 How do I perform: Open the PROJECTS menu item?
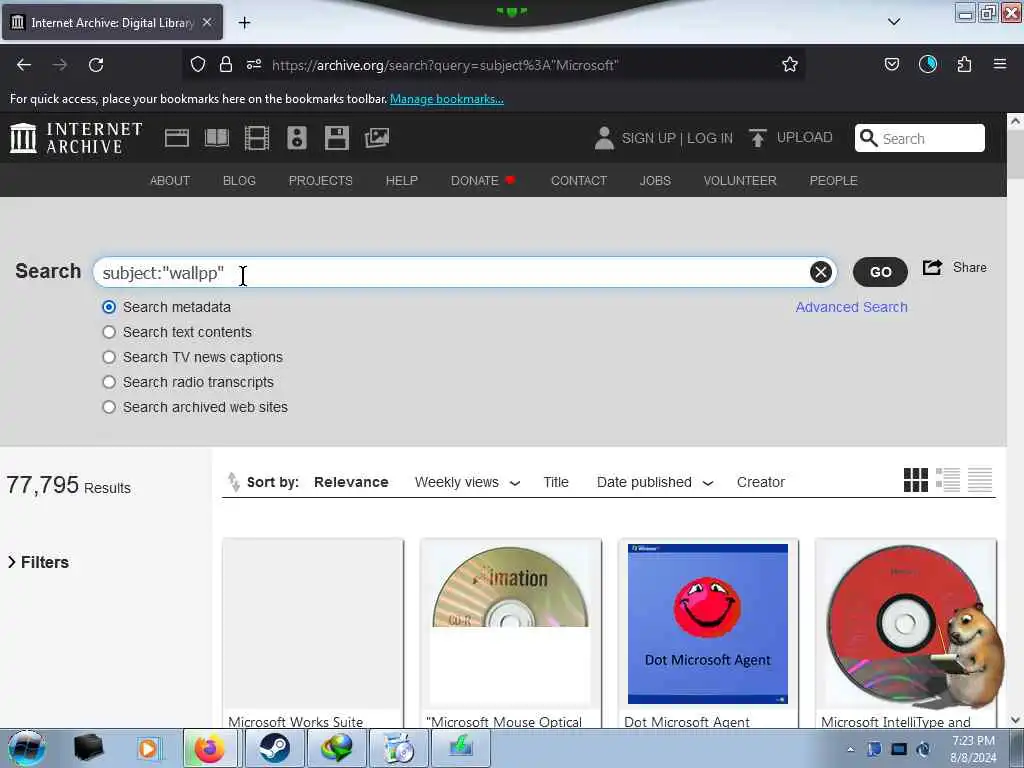coord(321,181)
